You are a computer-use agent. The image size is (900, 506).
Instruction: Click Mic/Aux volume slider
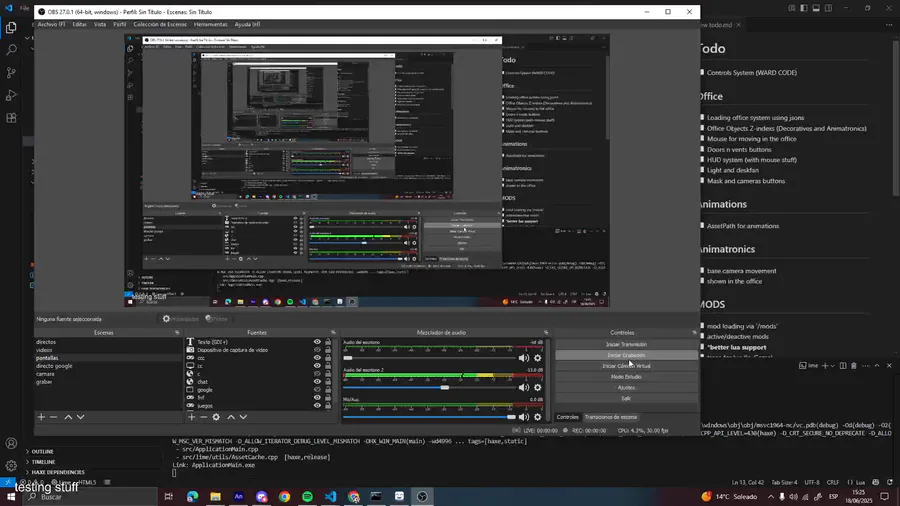429,417
